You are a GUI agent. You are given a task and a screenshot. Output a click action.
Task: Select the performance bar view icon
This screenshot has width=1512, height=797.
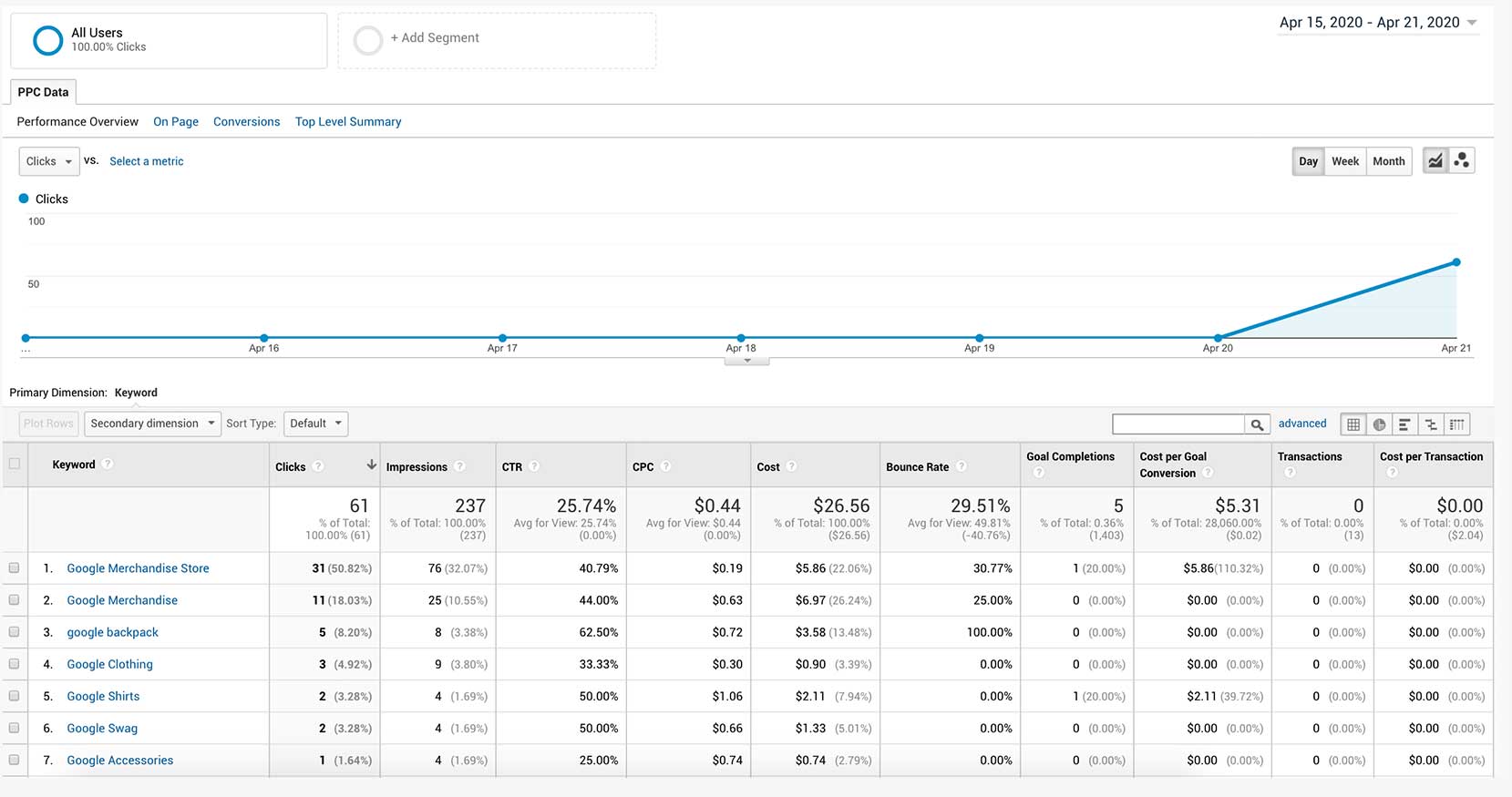click(1405, 424)
